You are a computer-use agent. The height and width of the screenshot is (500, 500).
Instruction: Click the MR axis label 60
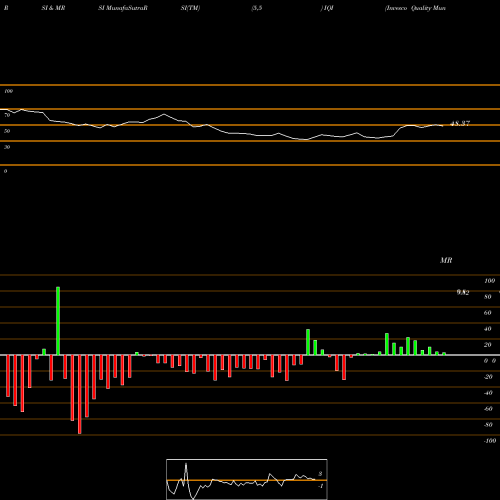(488, 313)
